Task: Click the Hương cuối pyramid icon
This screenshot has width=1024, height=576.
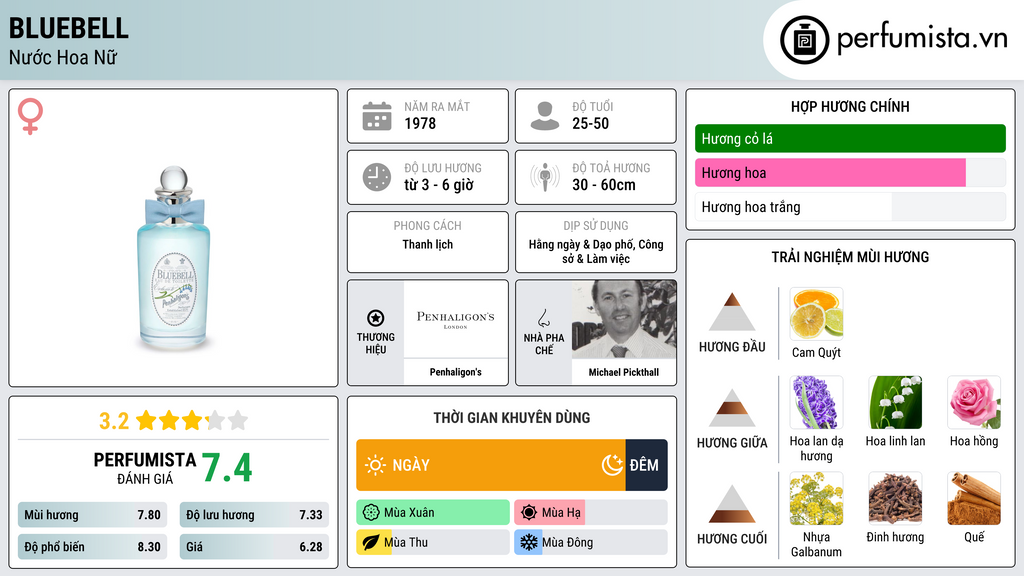Action: point(732,504)
